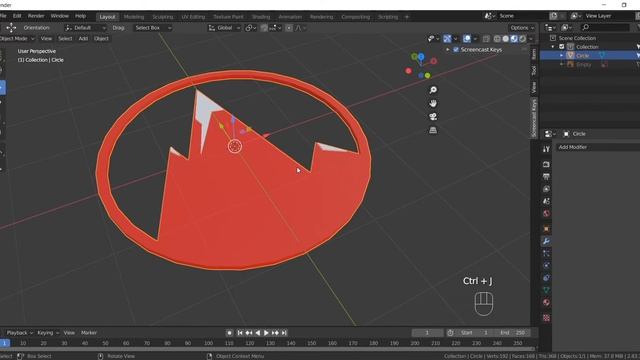Switch to the Layout workspace tab
The width and height of the screenshot is (640, 360).
(x=107, y=17)
